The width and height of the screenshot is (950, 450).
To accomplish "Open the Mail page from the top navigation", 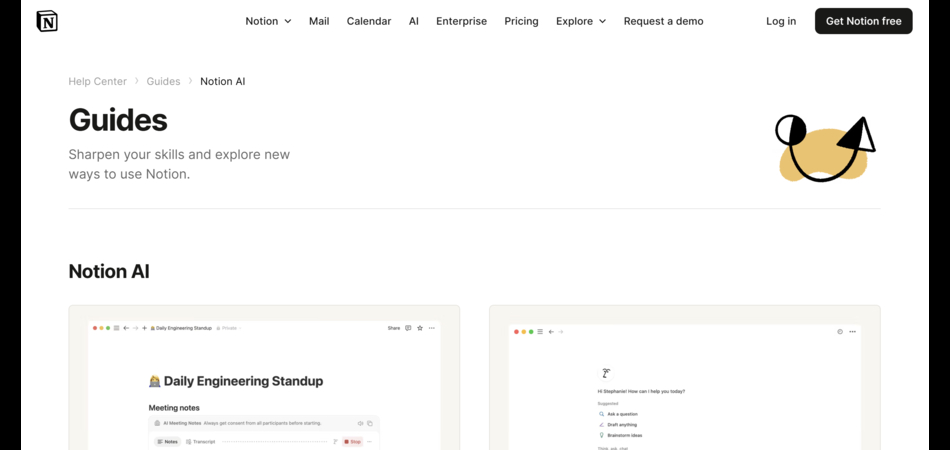I will 319,21.
